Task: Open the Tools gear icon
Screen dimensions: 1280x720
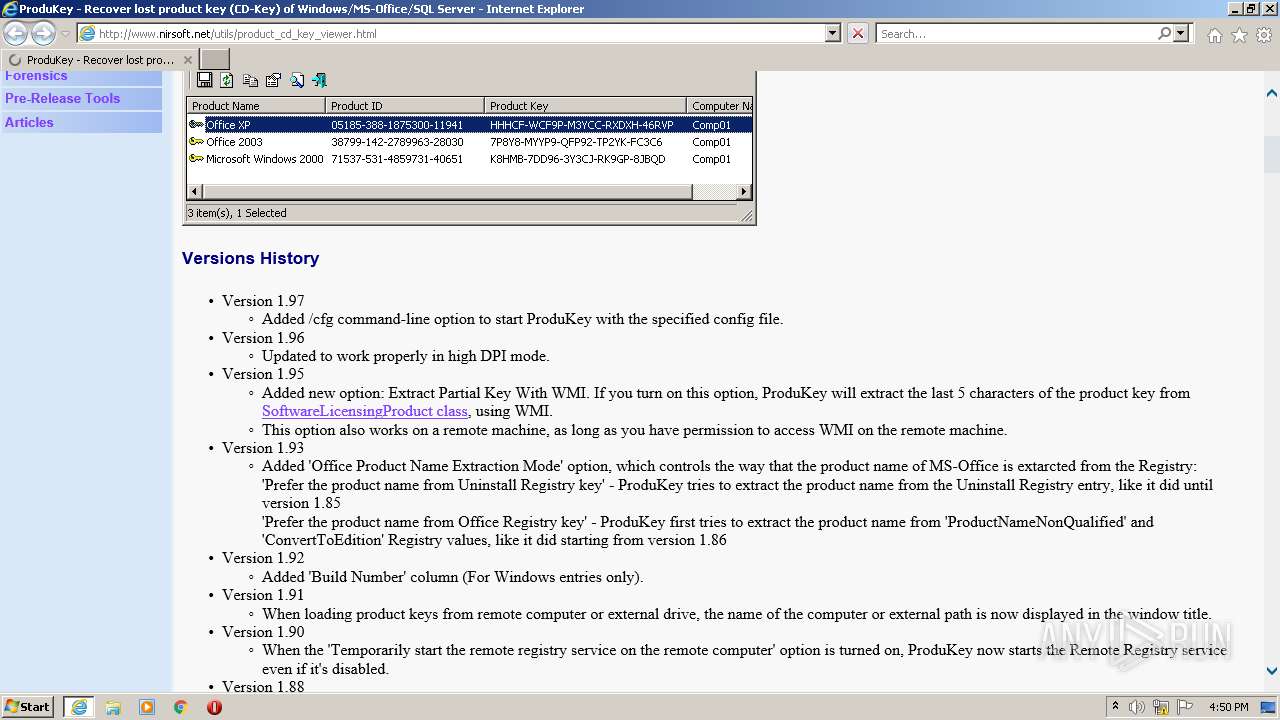Action: click(1264, 35)
